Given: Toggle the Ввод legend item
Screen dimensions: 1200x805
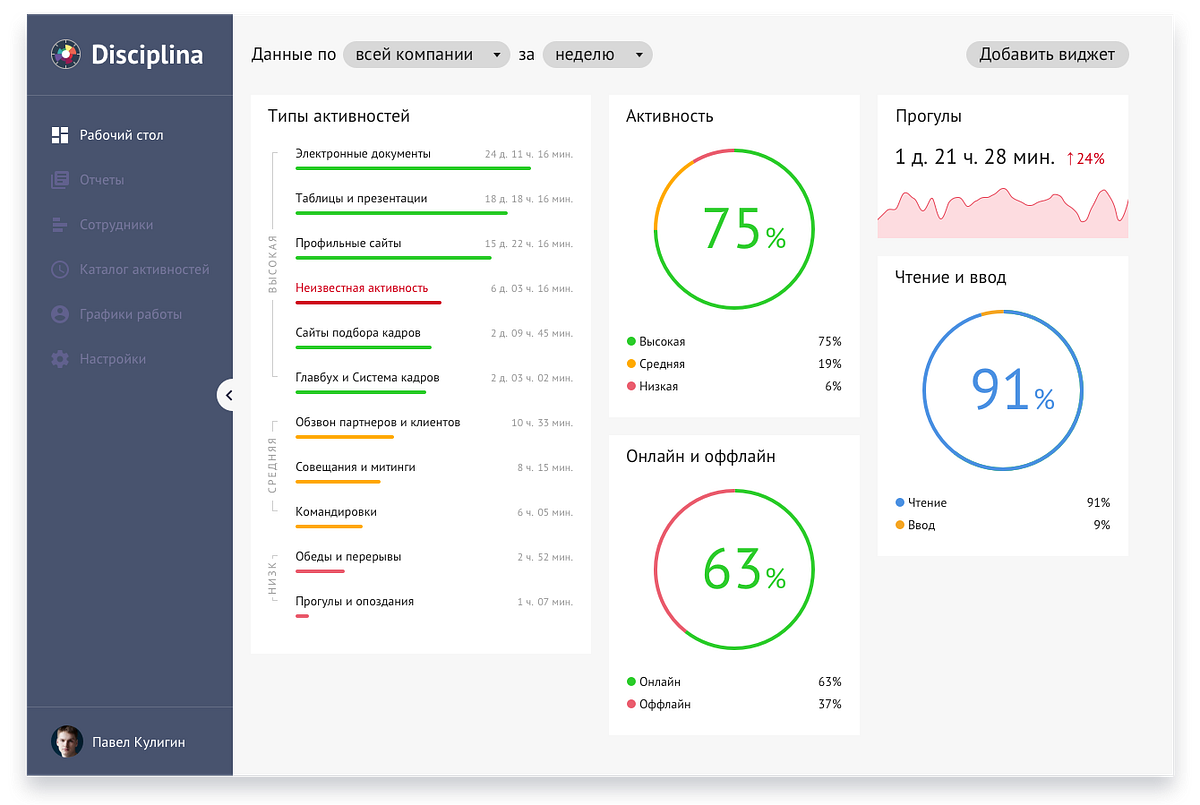Looking at the screenshot, I should [915, 525].
